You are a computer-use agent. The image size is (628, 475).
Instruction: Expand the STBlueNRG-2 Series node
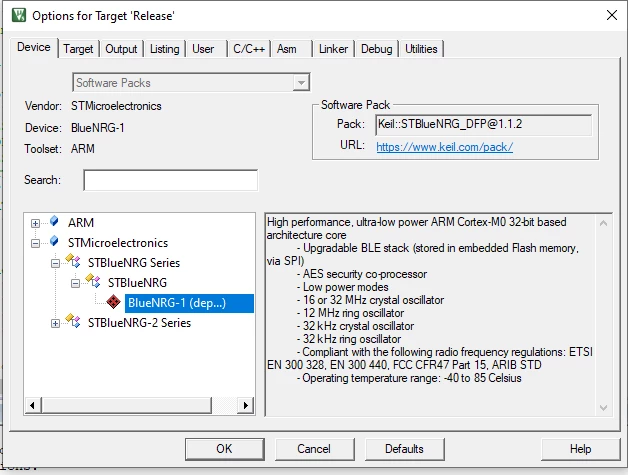(x=55, y=323)
